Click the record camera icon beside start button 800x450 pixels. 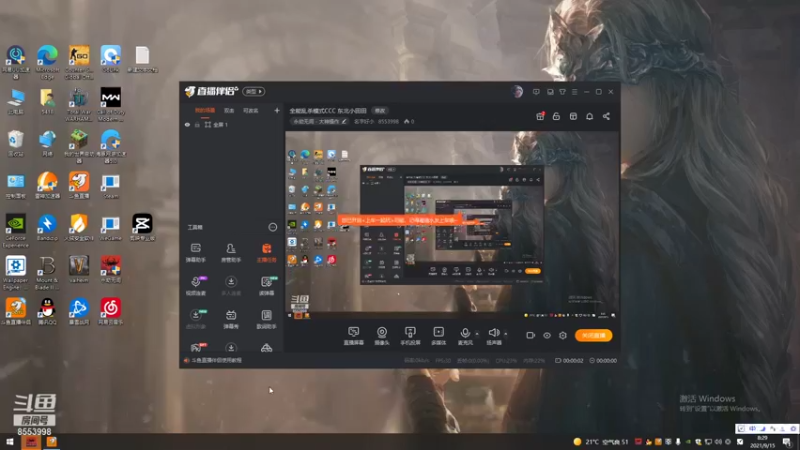[531, 335]
